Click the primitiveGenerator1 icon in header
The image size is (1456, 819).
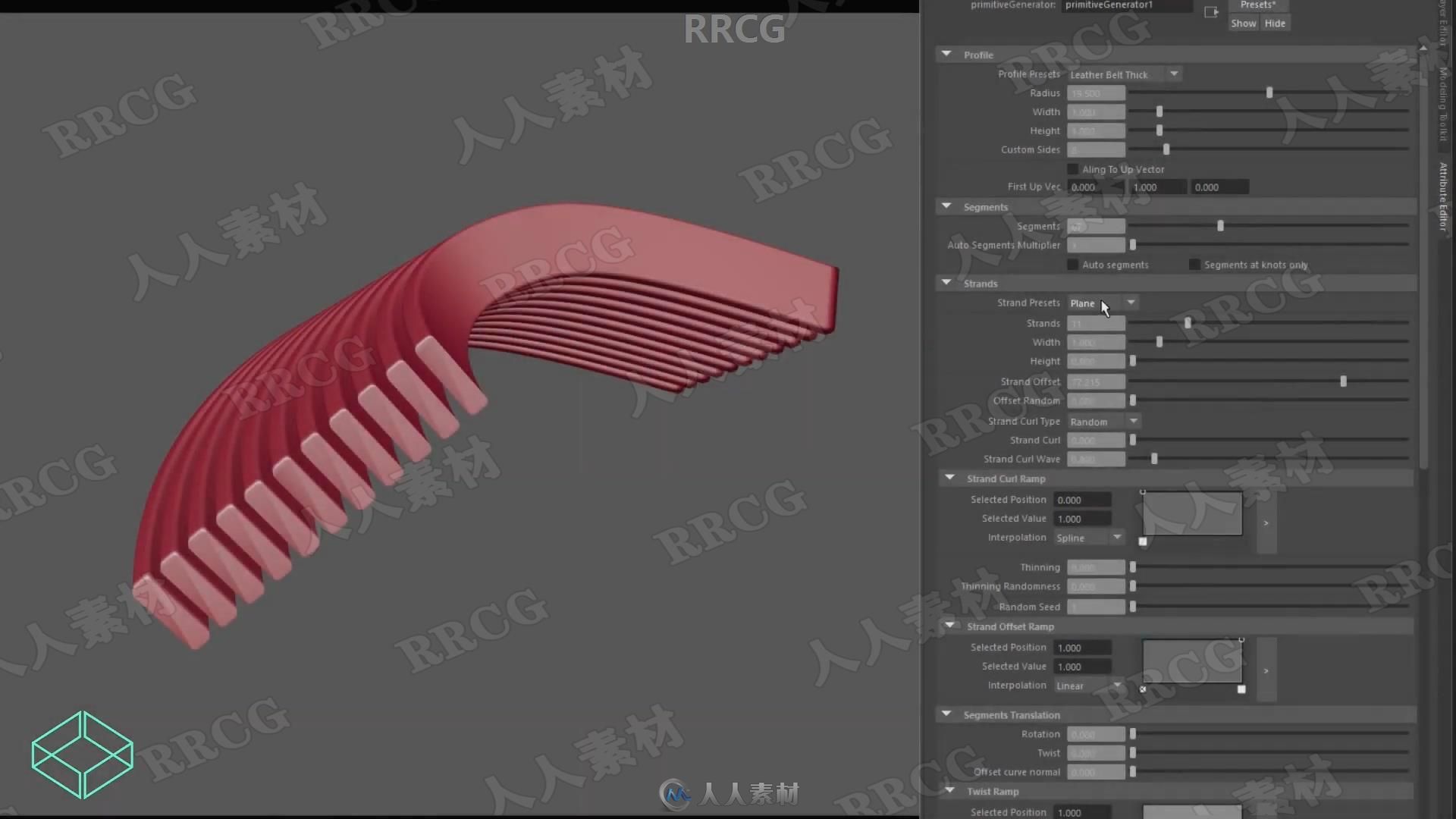(x=1211, y=8)
